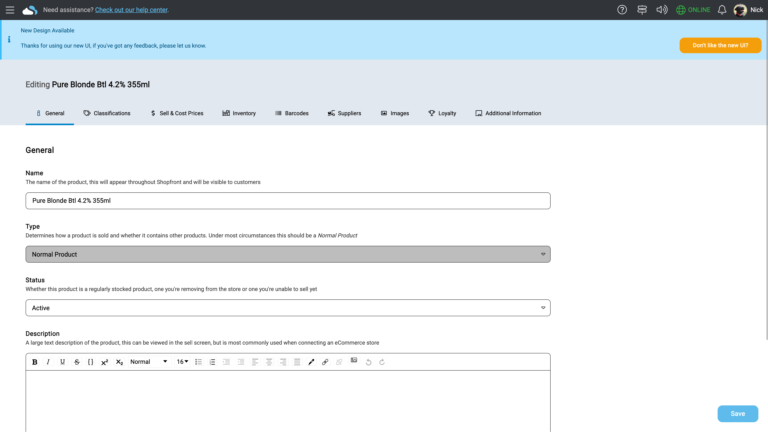Switch to the Sell & Cost Prices tab
Viewport: 768px width, 432px height.
176,113
